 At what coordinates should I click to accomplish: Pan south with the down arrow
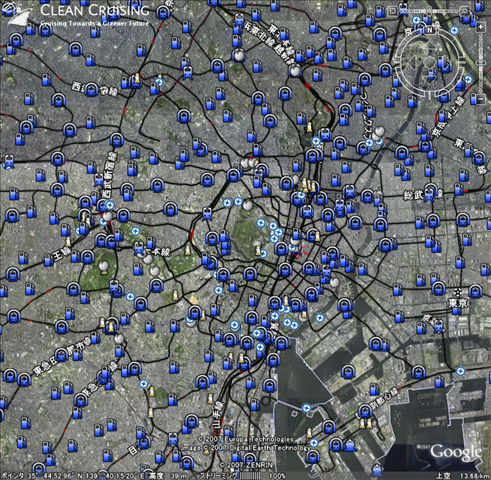click(x=430, y=79)
